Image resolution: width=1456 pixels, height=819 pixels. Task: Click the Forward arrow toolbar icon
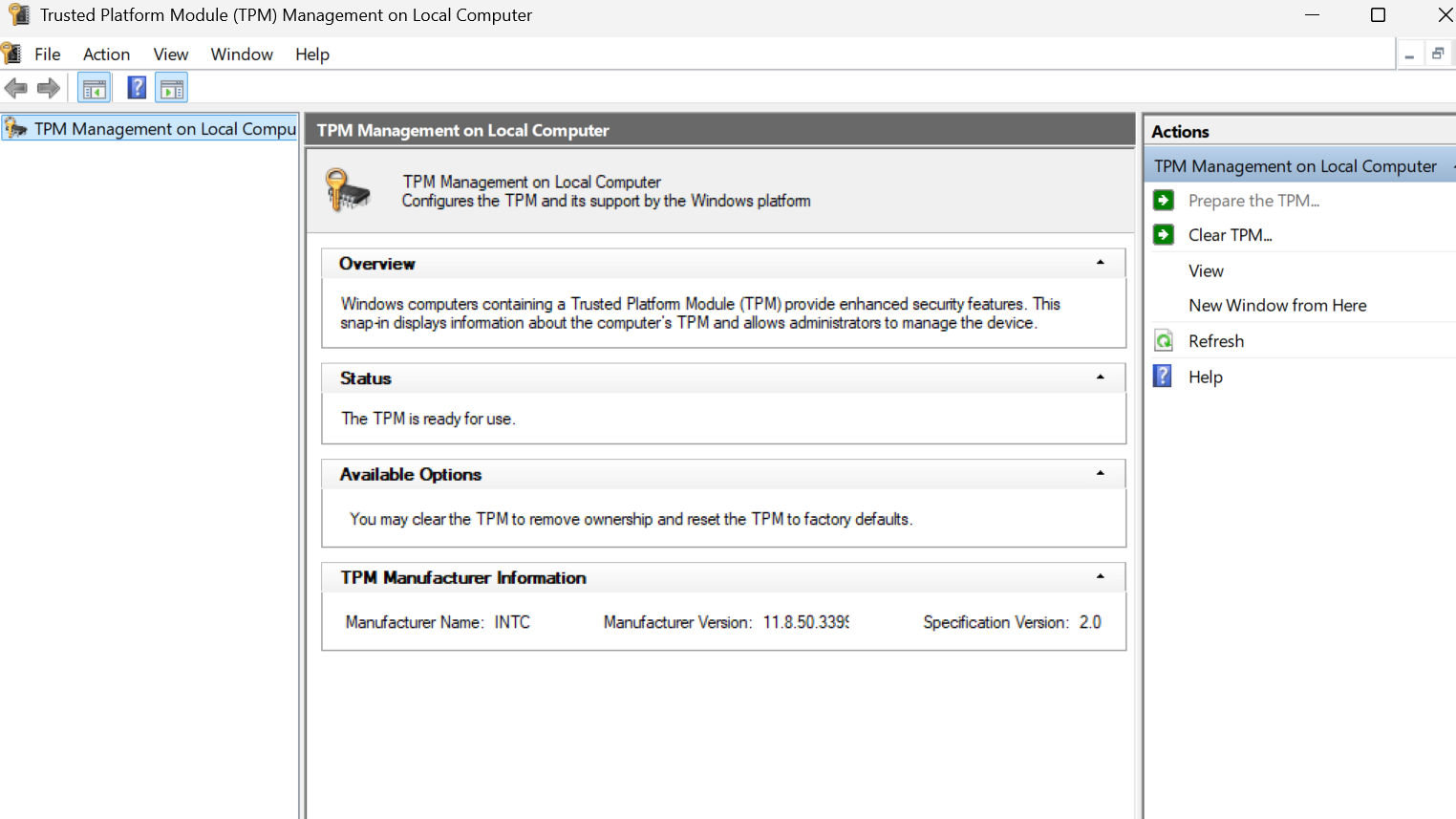[x=49, y=89]
